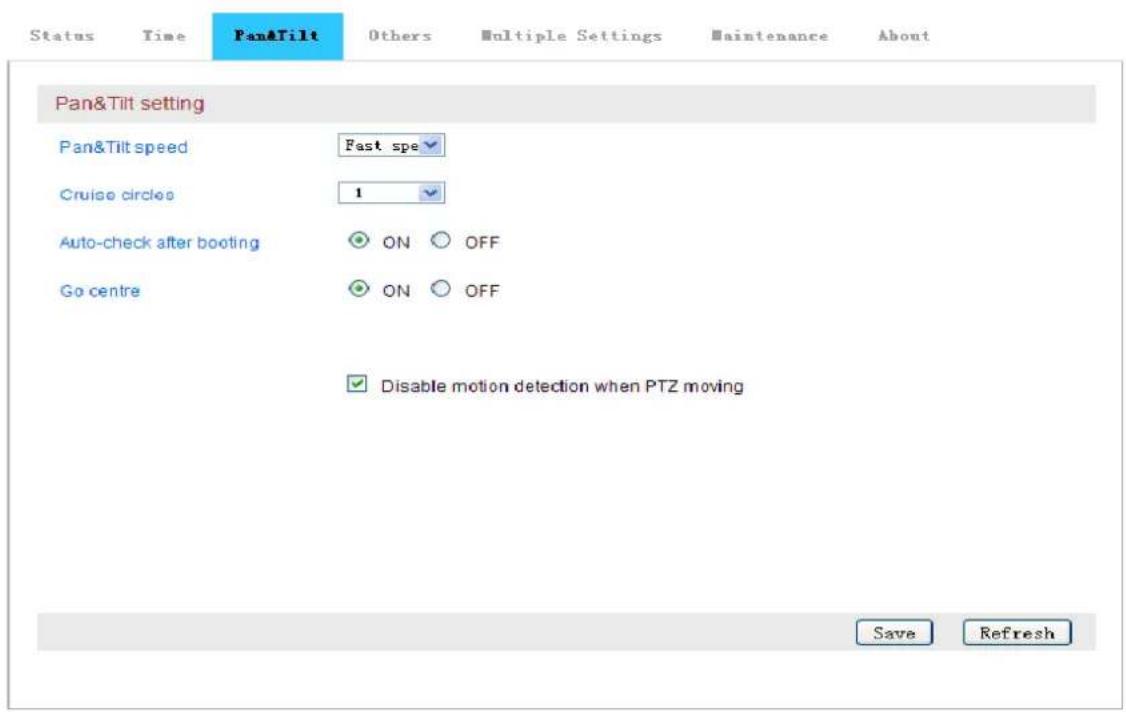Click the Cruise circles label
The width and height of the screenshot is (1126, 712).
click(x=116, y=195)
